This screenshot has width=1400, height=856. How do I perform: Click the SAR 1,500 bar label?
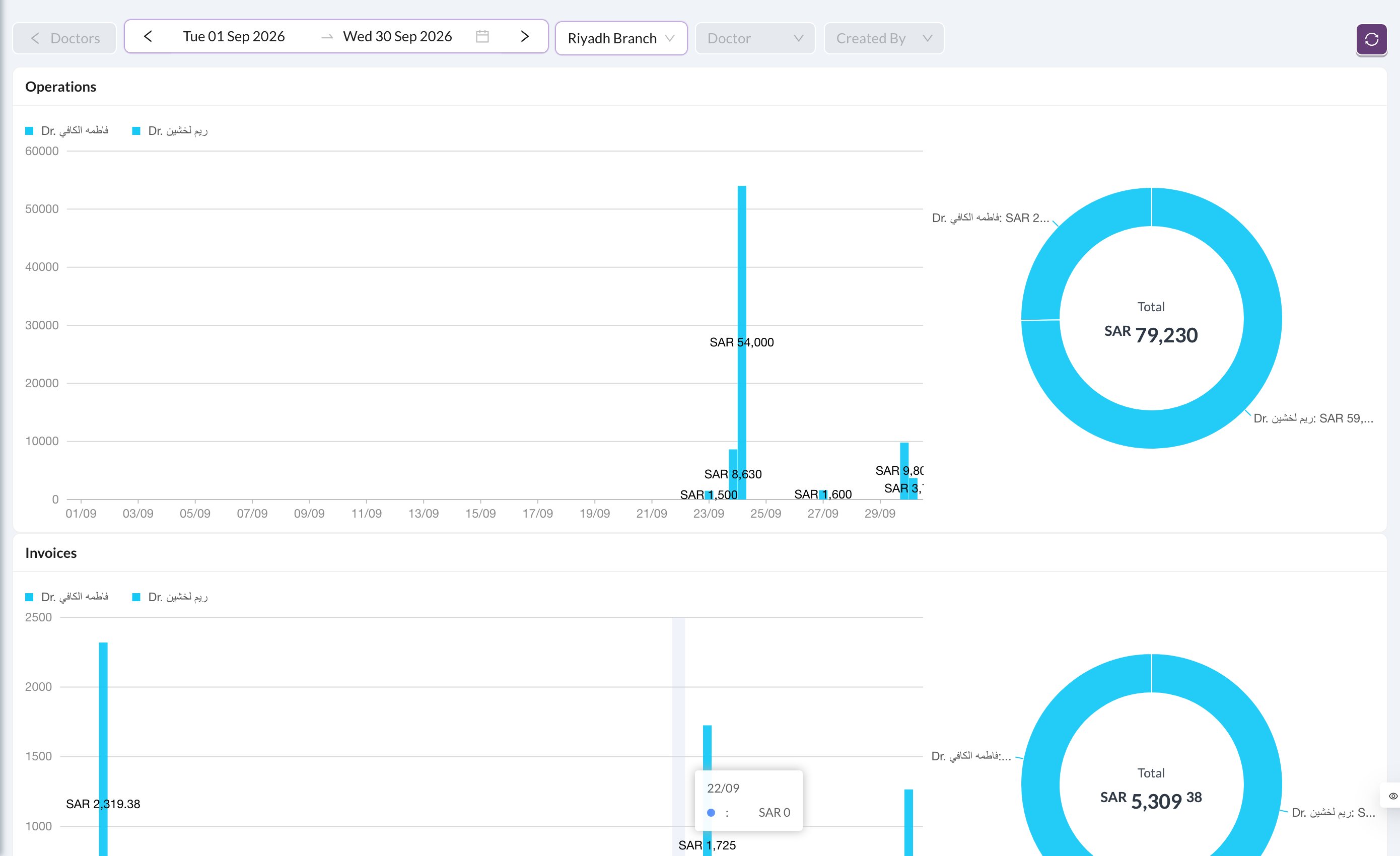(709, 495)
